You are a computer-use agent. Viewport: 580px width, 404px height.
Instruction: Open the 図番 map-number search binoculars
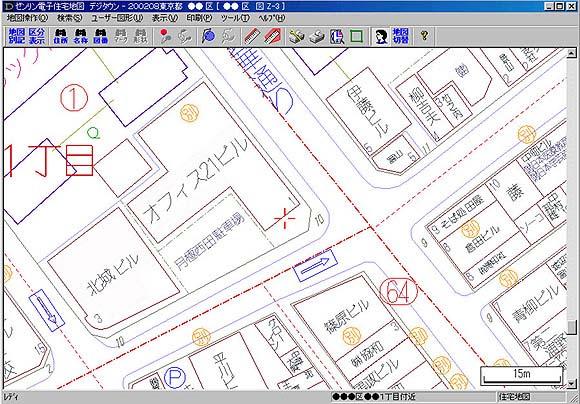point(101,36)
